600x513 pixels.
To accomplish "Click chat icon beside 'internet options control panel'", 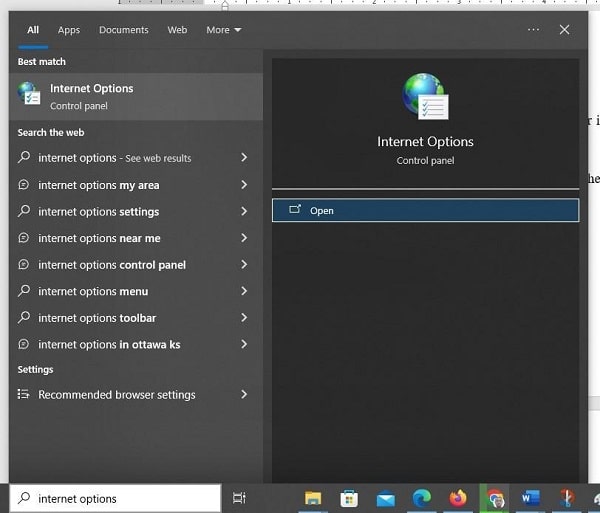I will tap(24, 264).
